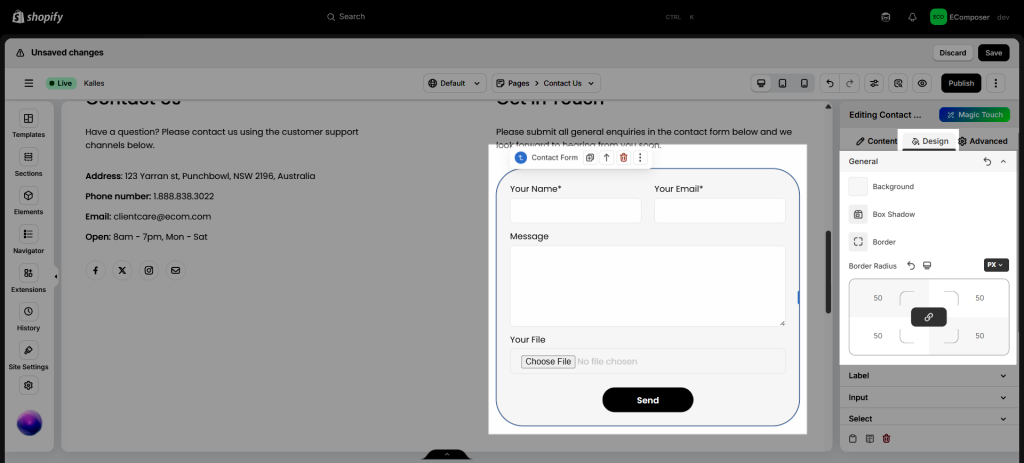Open the Templates panel in sidebar

coord(28,120)
